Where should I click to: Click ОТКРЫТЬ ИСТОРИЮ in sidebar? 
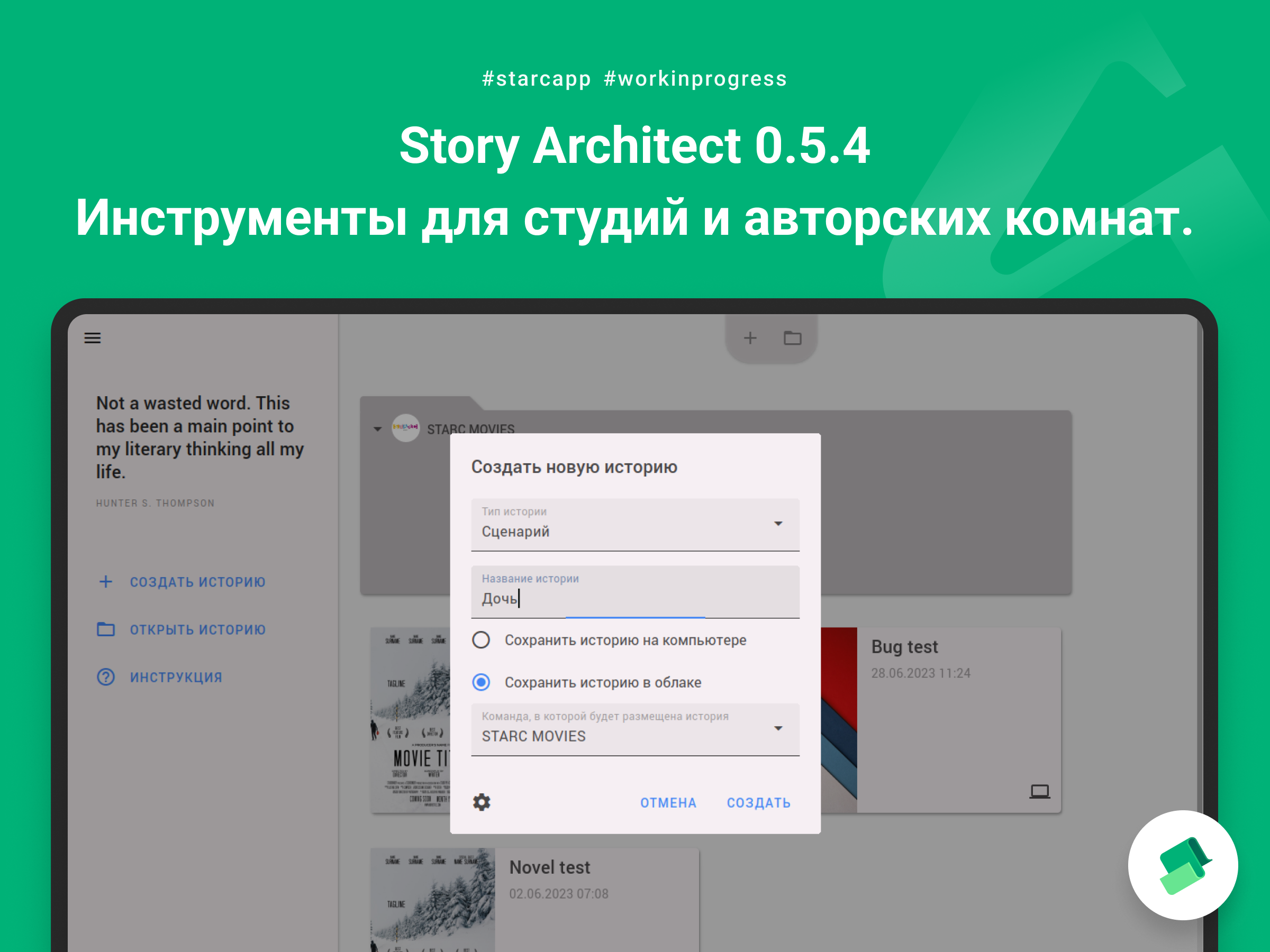197,629
